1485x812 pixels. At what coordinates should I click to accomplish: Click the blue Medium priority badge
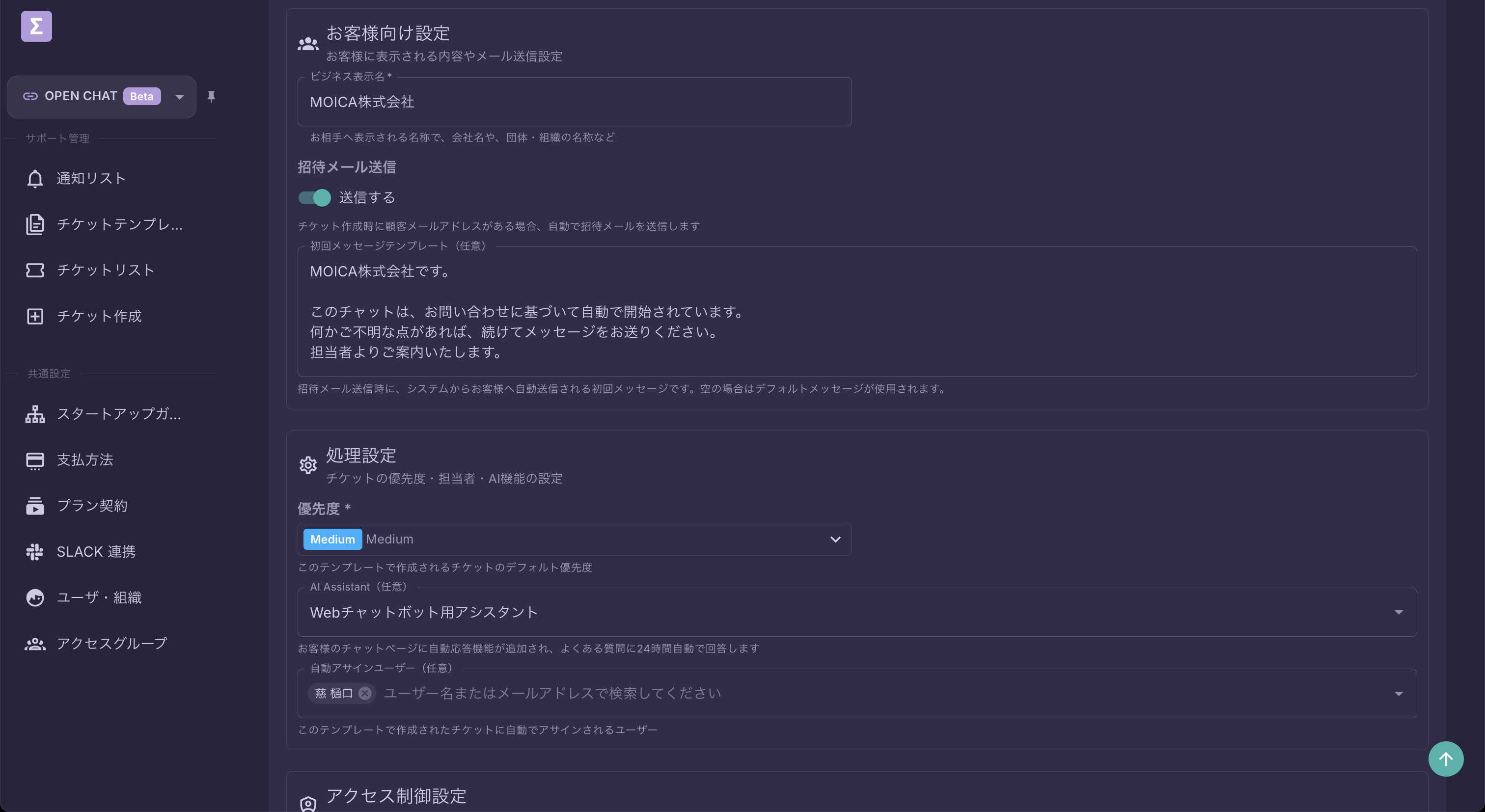point(332,540)
